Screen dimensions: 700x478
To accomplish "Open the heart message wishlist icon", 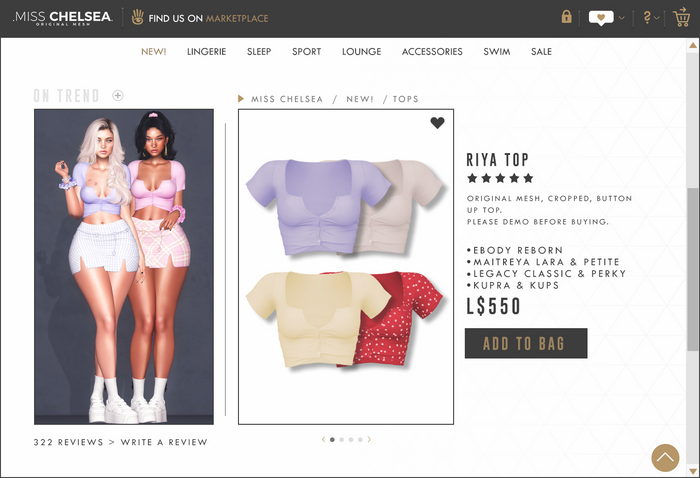I will pos(601,18).
